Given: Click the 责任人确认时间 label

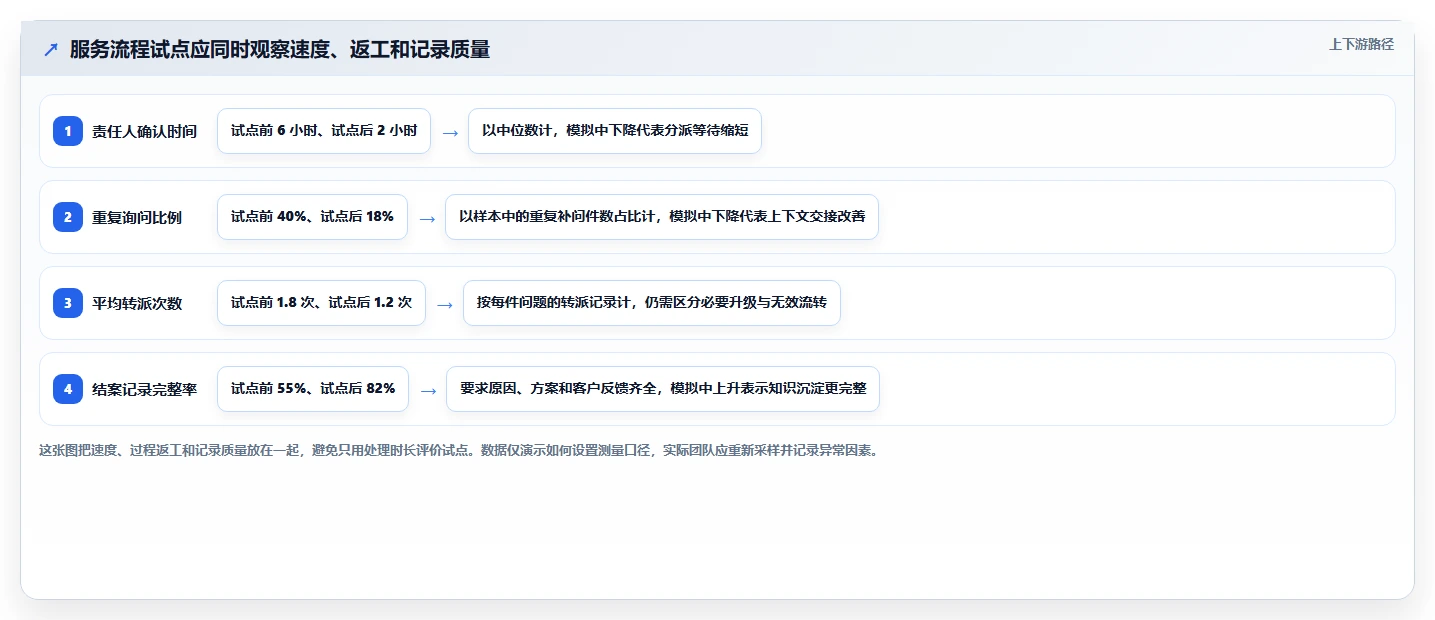Looking at the screenshot, I should coord(145,131).
